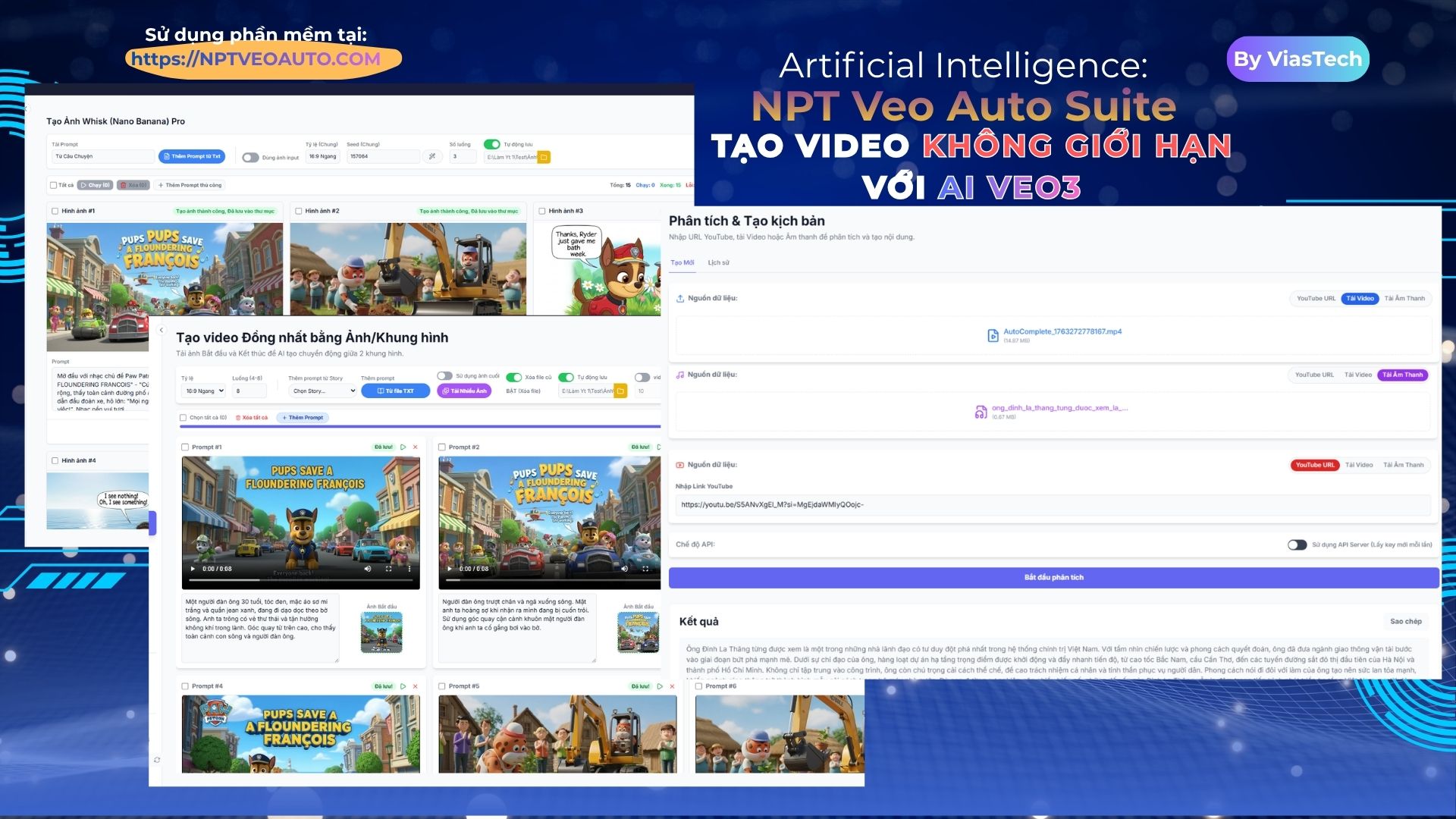This screenshot has width=1456, height=819.
Task: Play the Prompt #2 video
Action: click(450, 569)
